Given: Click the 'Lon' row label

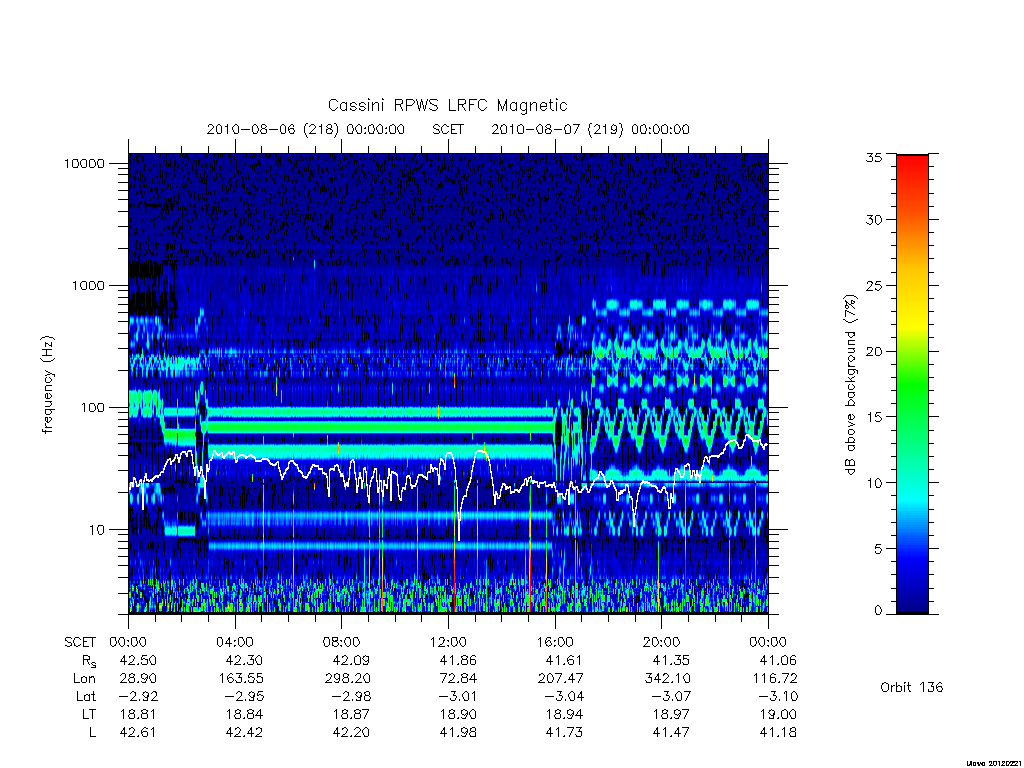Looking at the screenshot, I should (84, 679).
